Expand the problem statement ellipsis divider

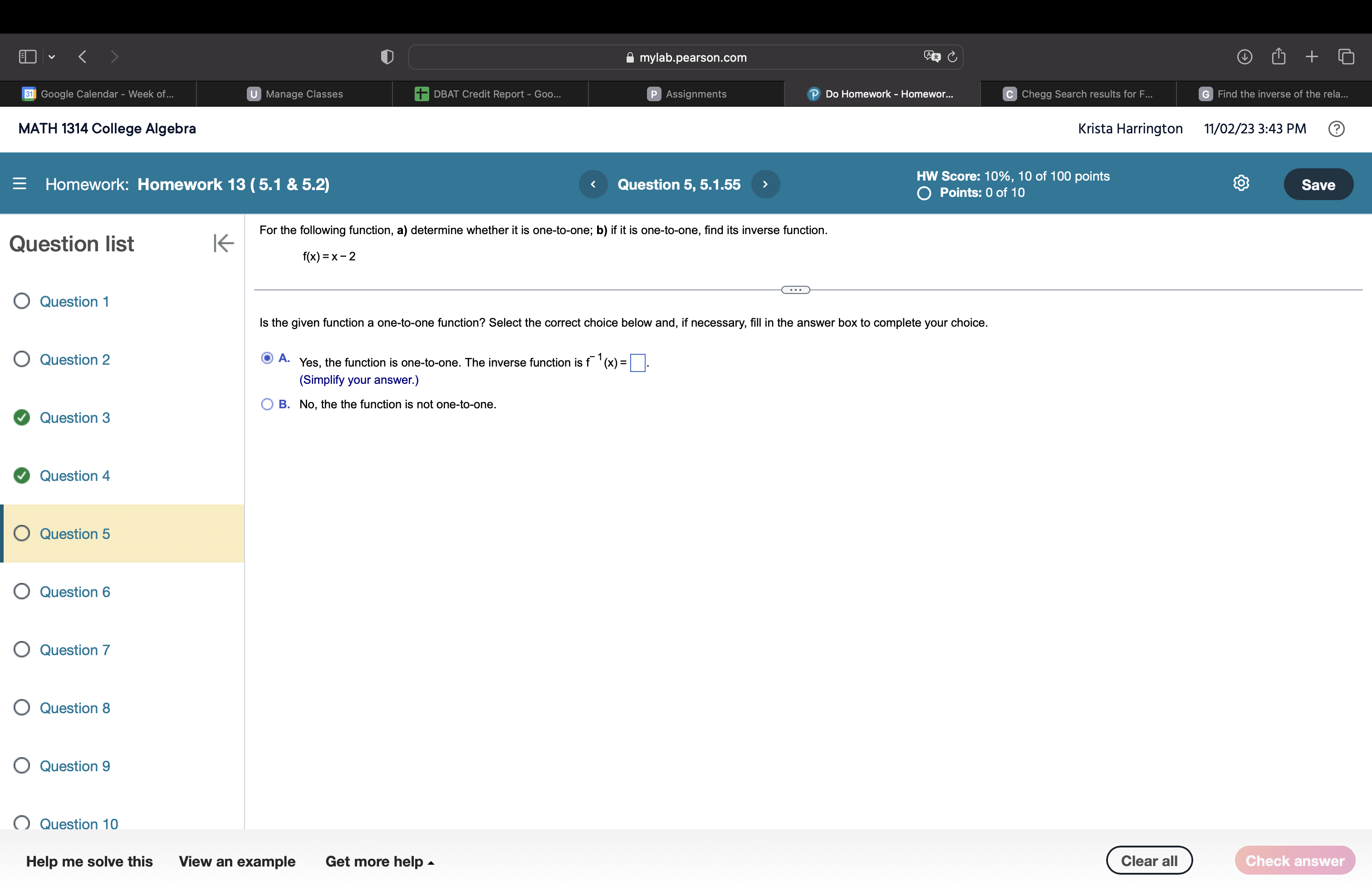(x=795, y=290)
